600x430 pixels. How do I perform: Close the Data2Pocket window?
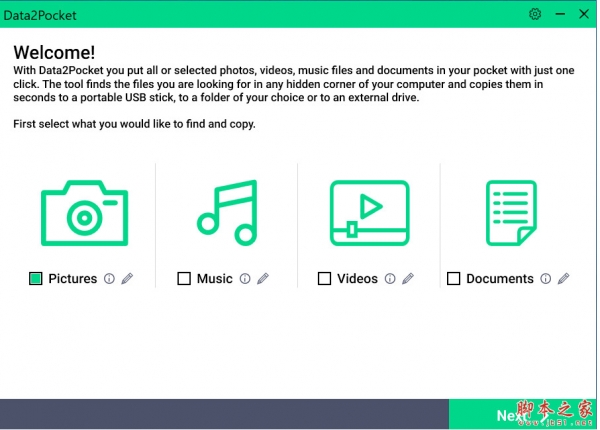(582, 15)
